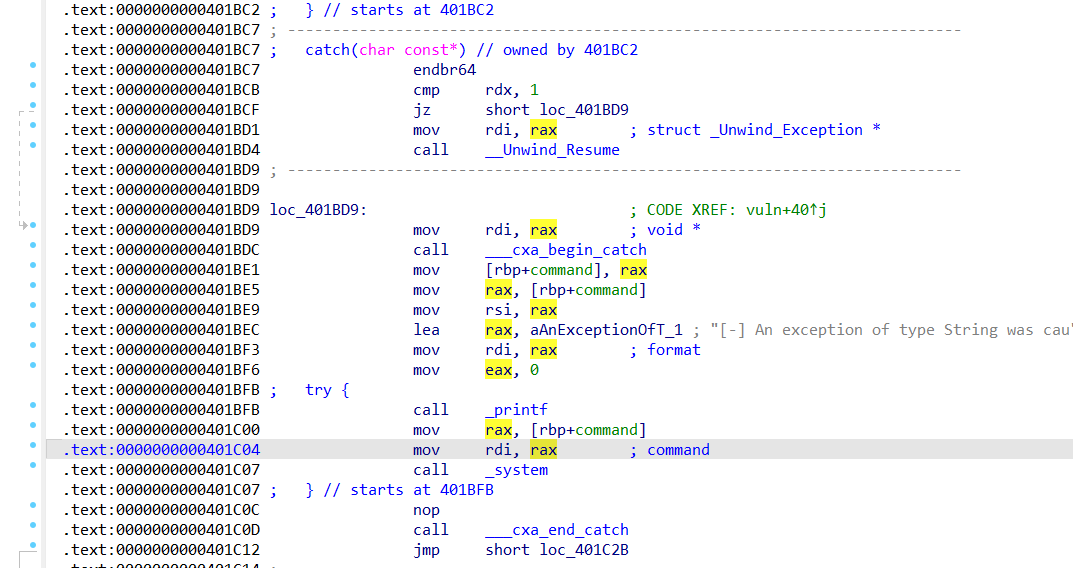Select the loc_401C2B jump target operand
The width and height of the screenshot is (1073, 568).
click(x=586, y=550)
